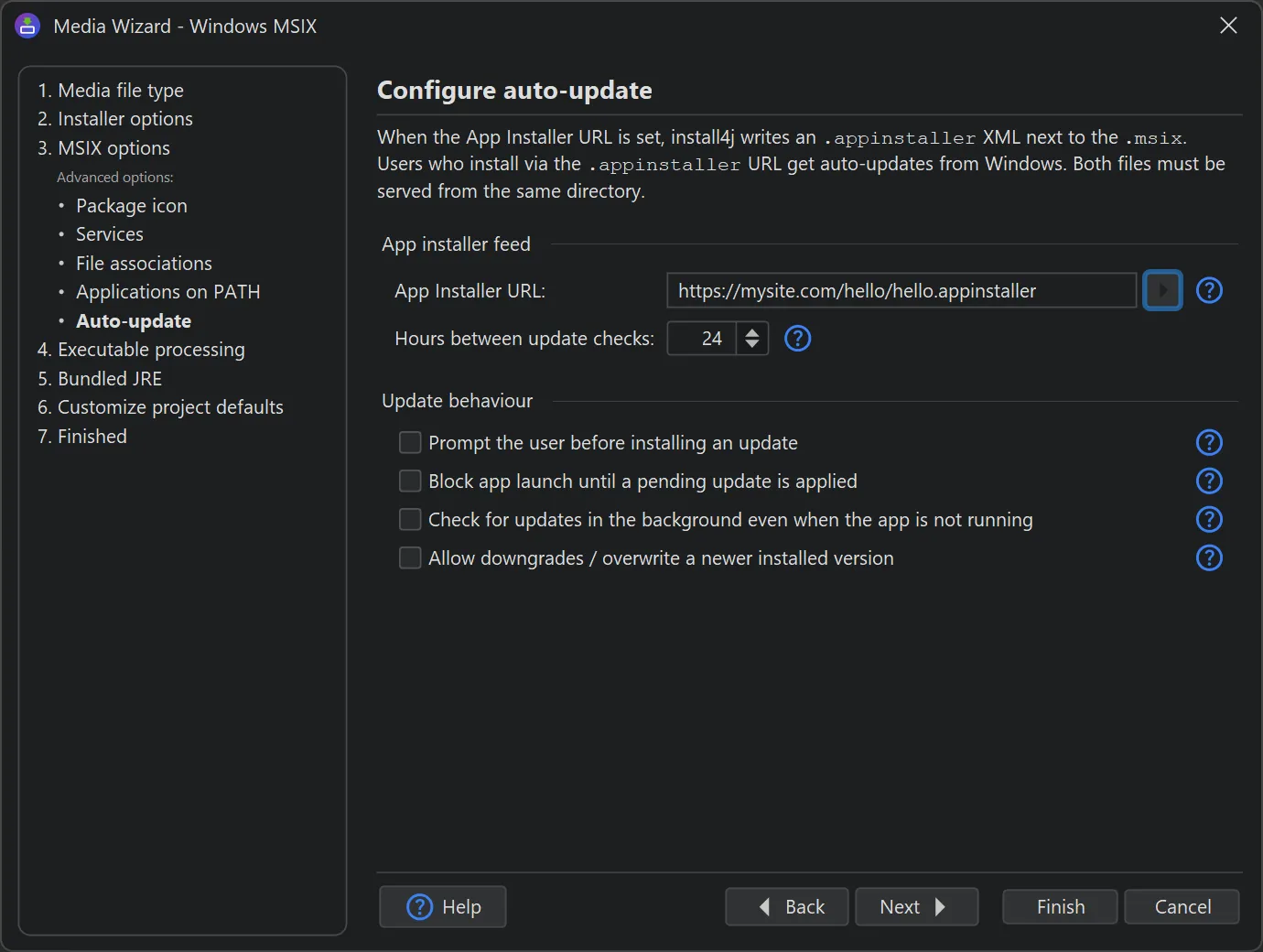
Task: Go to step 2 Installer options
Action: (x=115, y=119)
